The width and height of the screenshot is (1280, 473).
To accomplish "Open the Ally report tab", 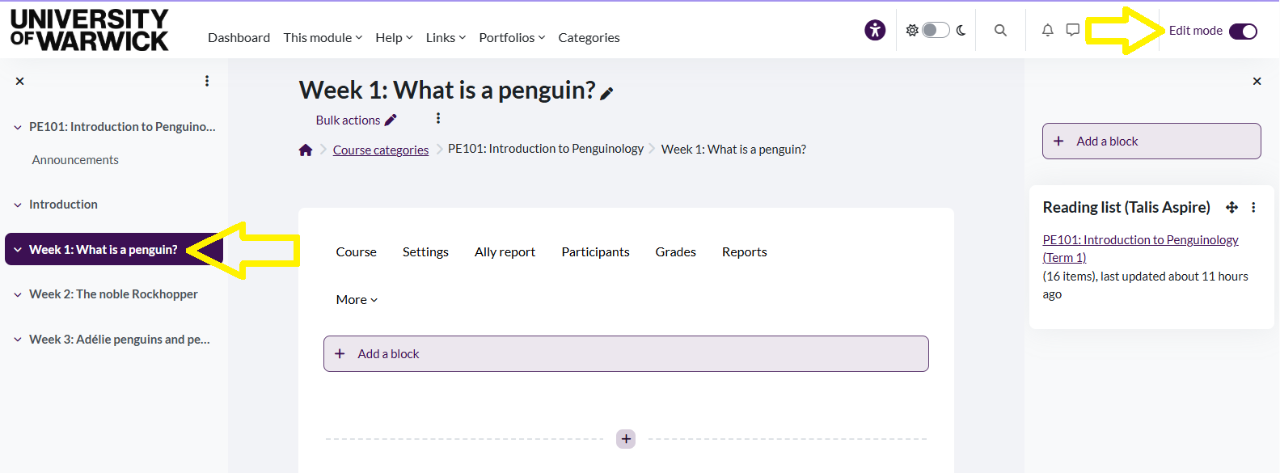I will point(505,252).
